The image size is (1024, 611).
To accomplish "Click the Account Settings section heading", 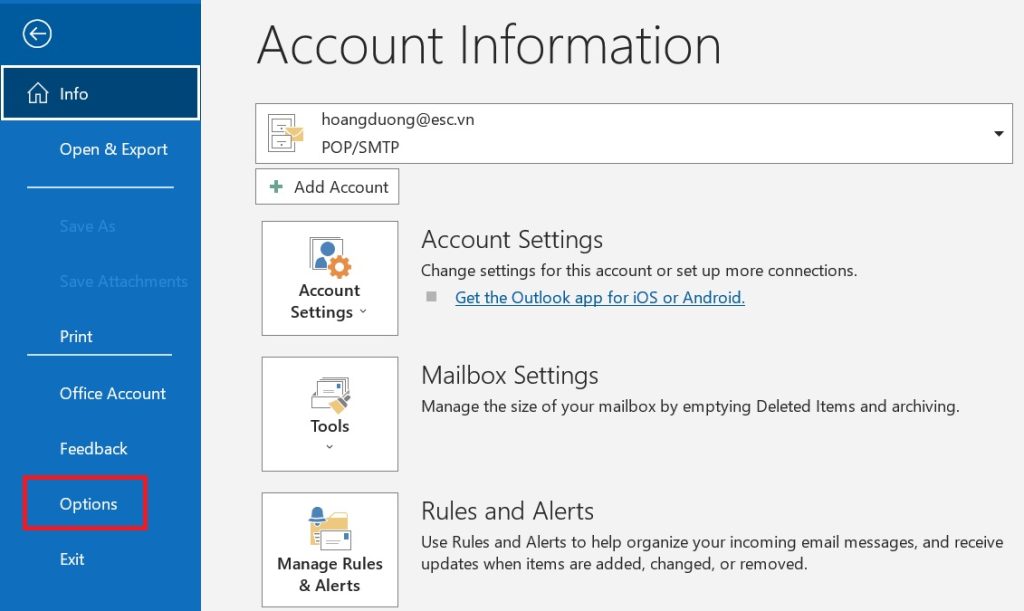I will pos(512,240).
